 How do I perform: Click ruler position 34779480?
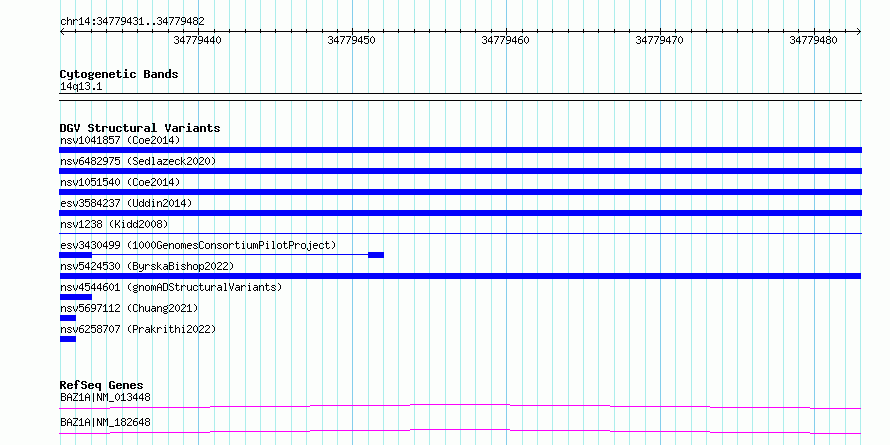pyautogui.click(x=813, y=40)
